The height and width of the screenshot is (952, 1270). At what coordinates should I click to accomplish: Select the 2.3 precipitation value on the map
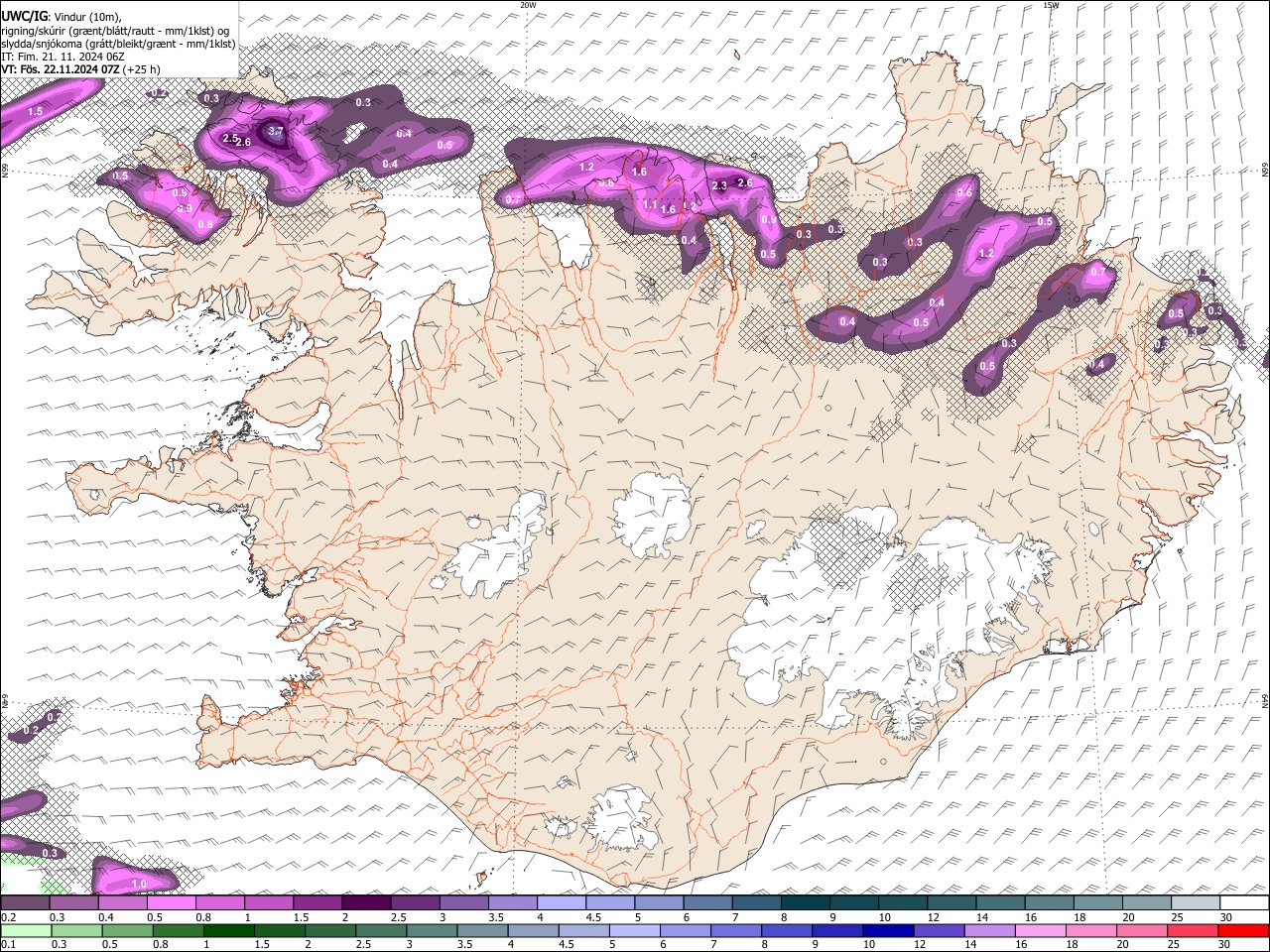[720, 185]
